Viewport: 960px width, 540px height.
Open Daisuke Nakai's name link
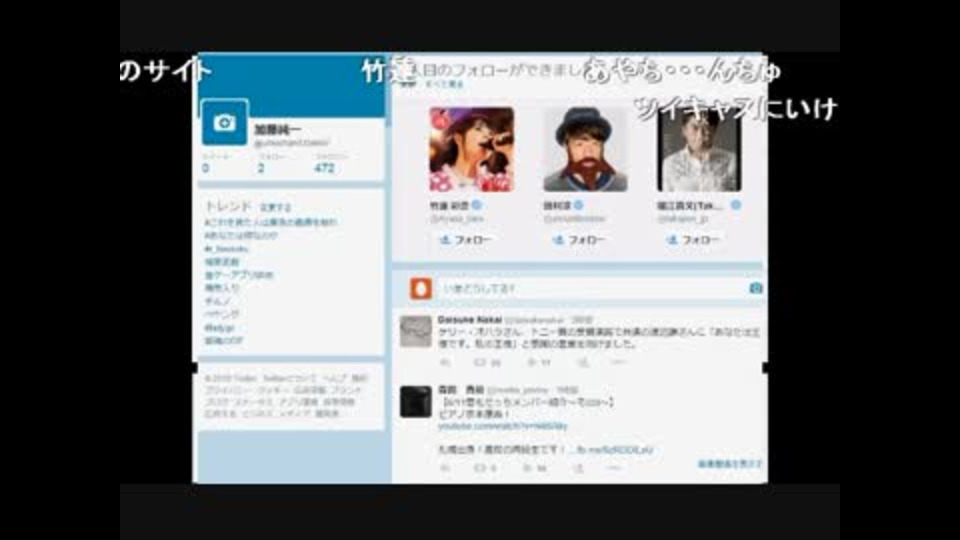pyautogui.click(x=470, y=320)
